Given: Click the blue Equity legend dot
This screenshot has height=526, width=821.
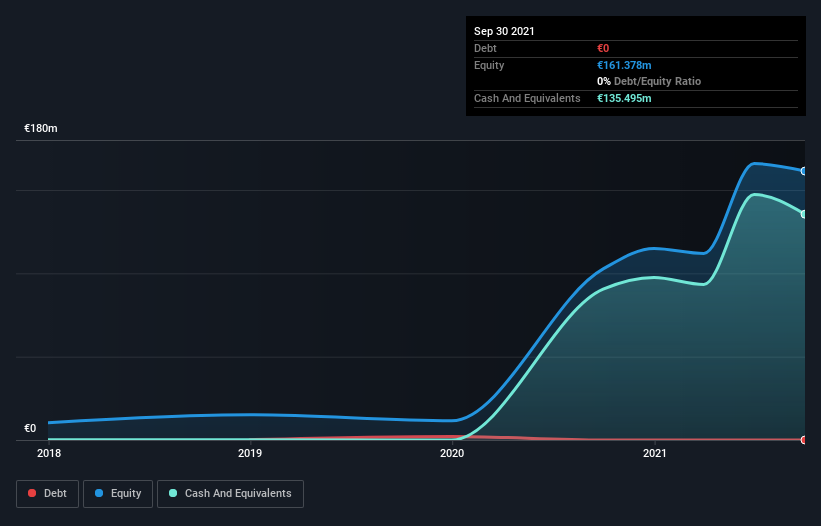Looking at the screenshot, I should point(99,493).
